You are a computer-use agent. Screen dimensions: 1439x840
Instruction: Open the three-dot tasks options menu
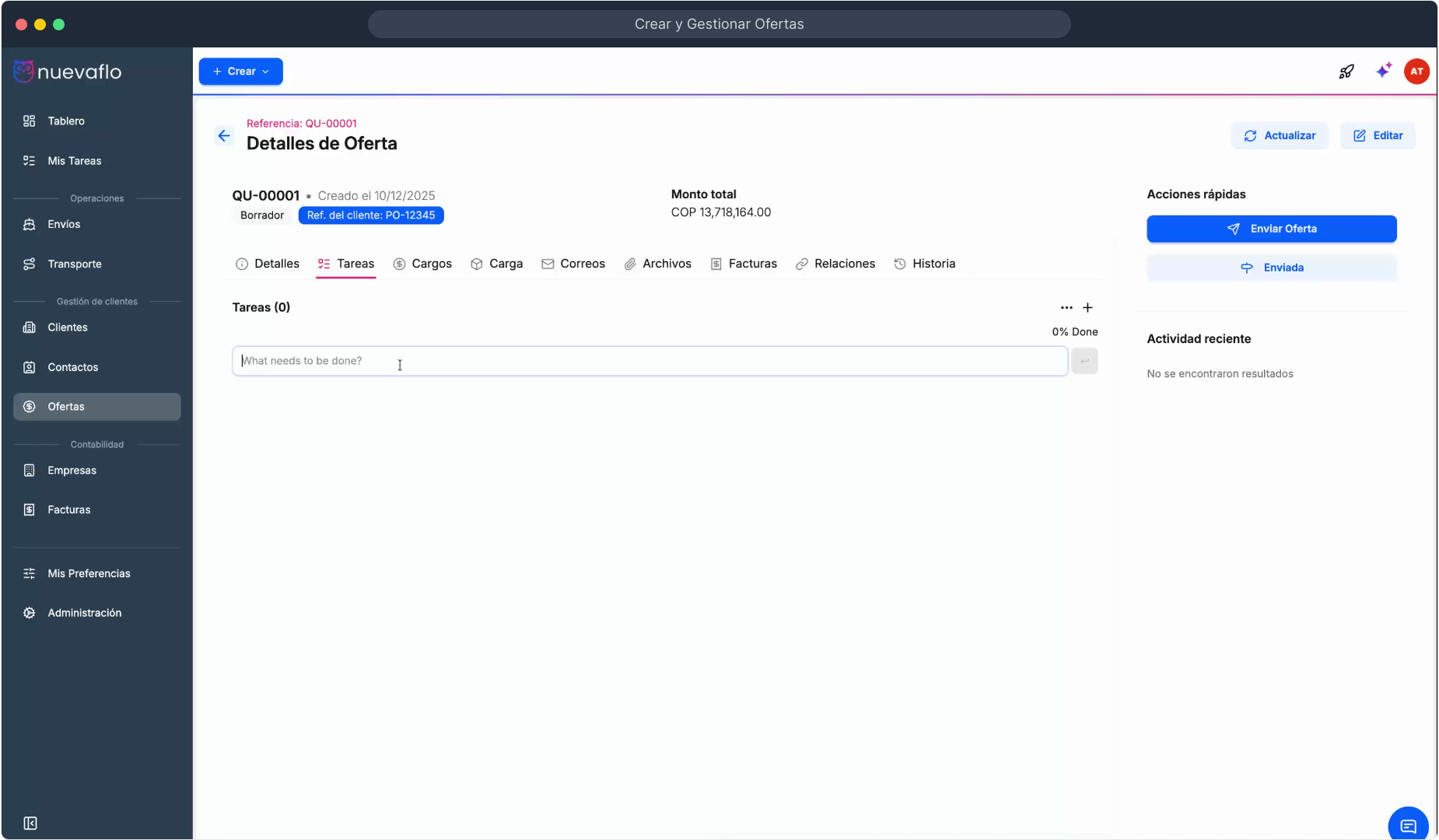tap(1066, 308)
